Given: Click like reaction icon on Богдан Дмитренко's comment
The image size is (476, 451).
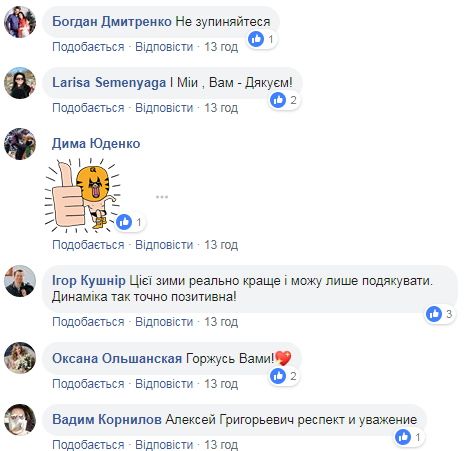Looking at the screenshot, I should [x=256, y=39].
